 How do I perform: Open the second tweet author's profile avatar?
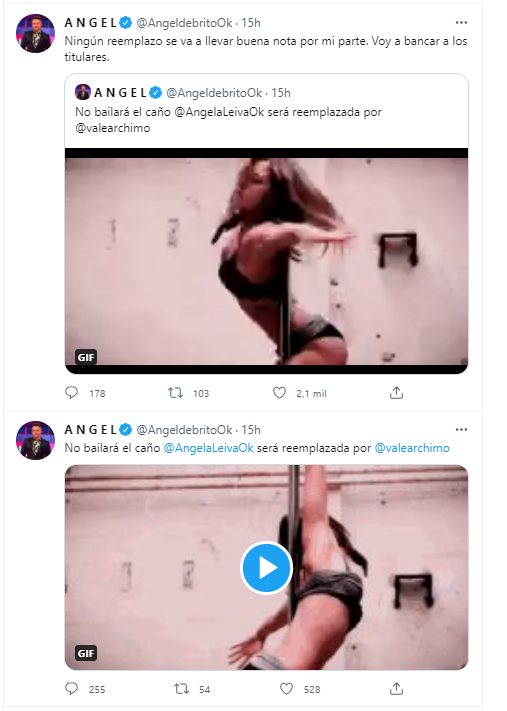35,440
